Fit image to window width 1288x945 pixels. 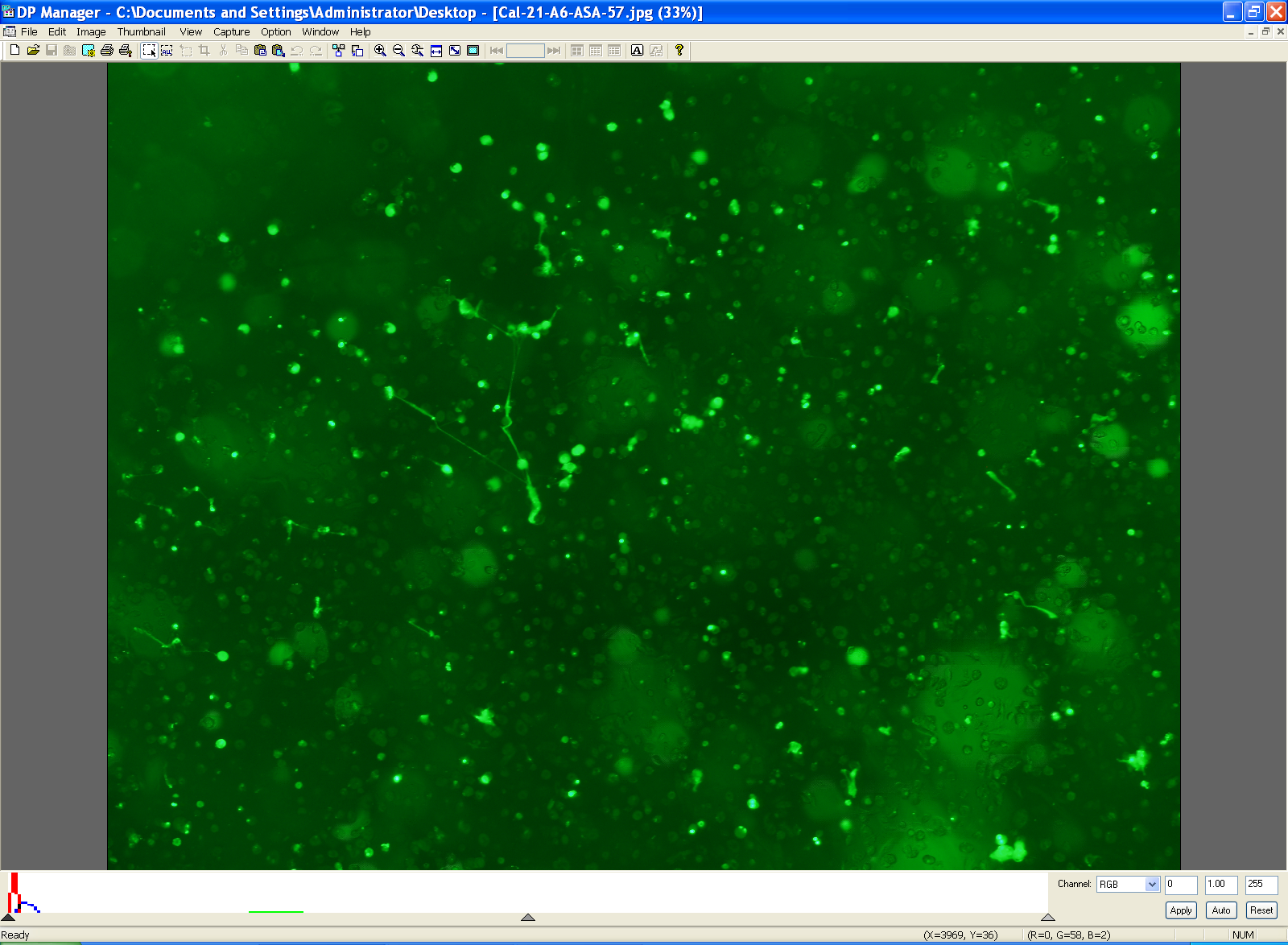click(x=436, y=50)
